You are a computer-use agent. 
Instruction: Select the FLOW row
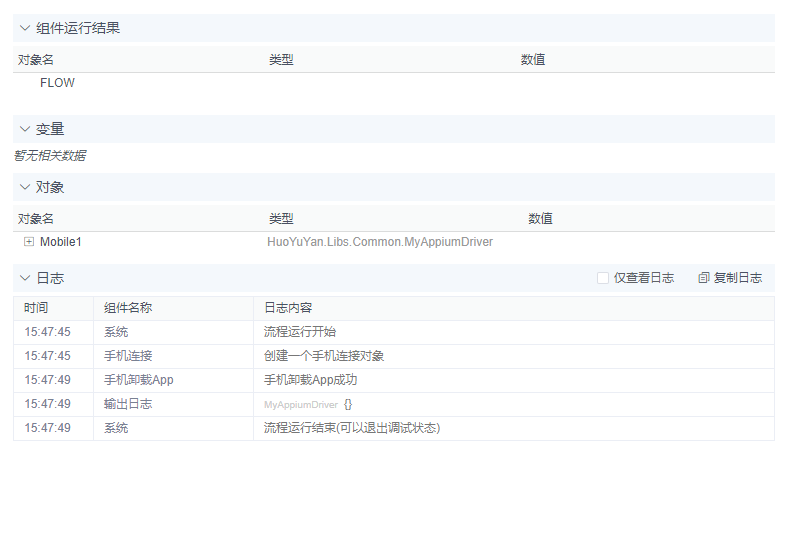point(394,83)
